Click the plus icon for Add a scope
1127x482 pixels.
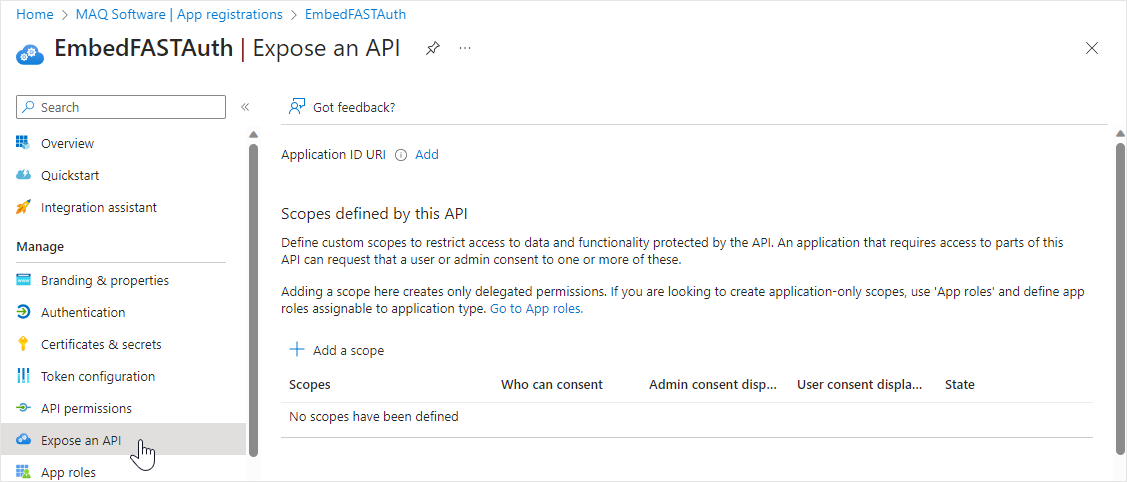[296, 350]
